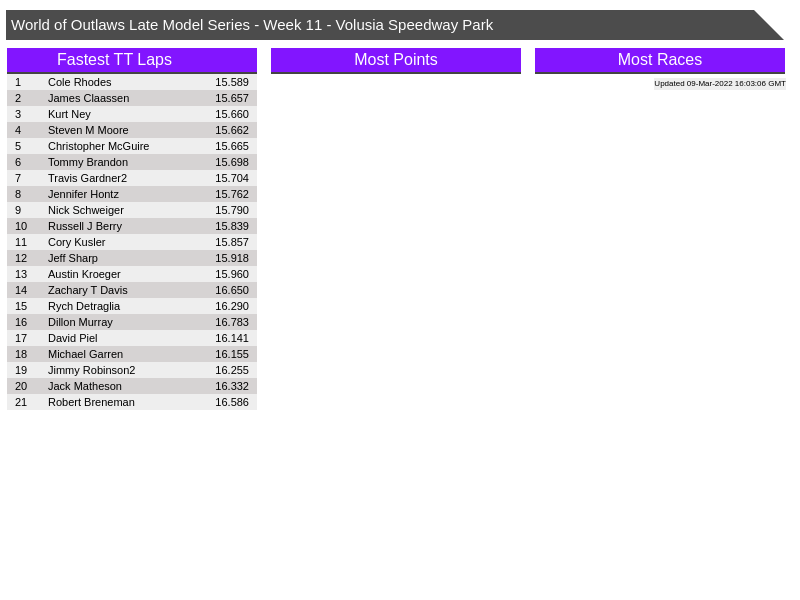Viewport: 800px width, 600px height.
Task: Click Robert Breneman's lap time 16.586
Action: pos(231,402)
